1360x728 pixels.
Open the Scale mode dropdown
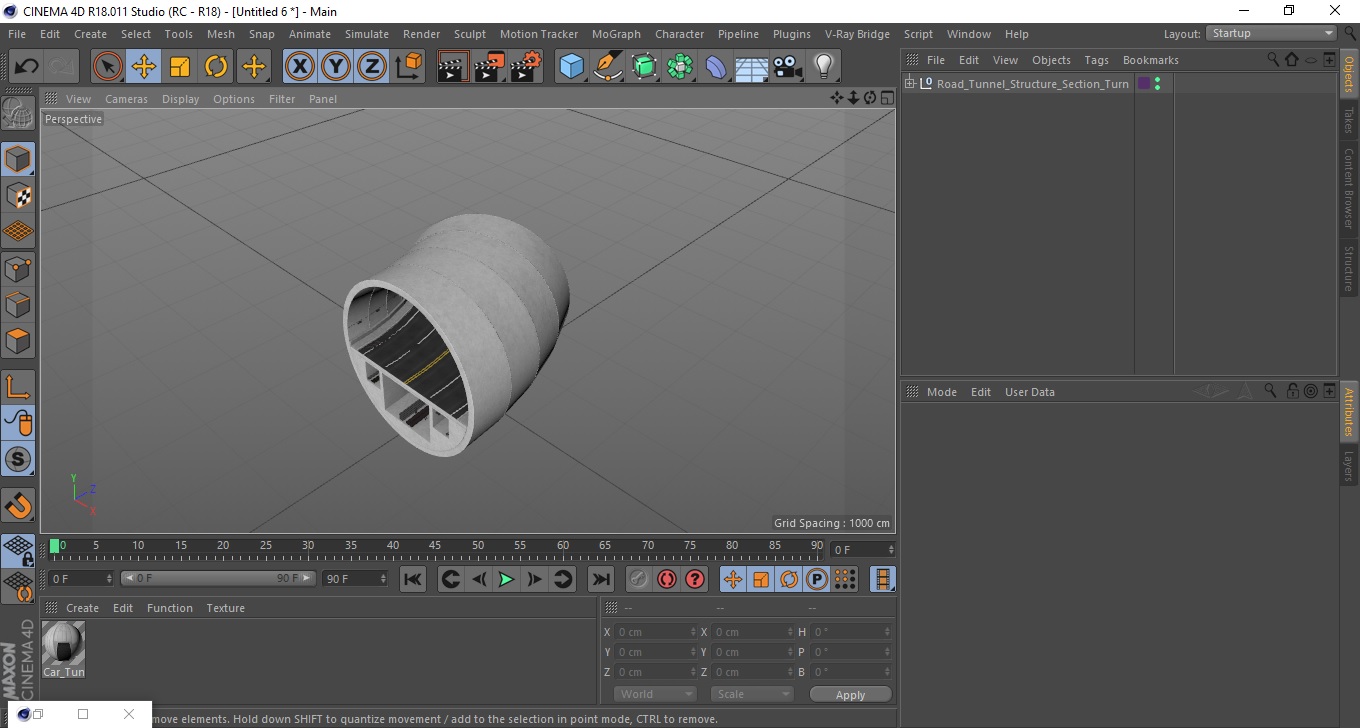tap(752, 694)
